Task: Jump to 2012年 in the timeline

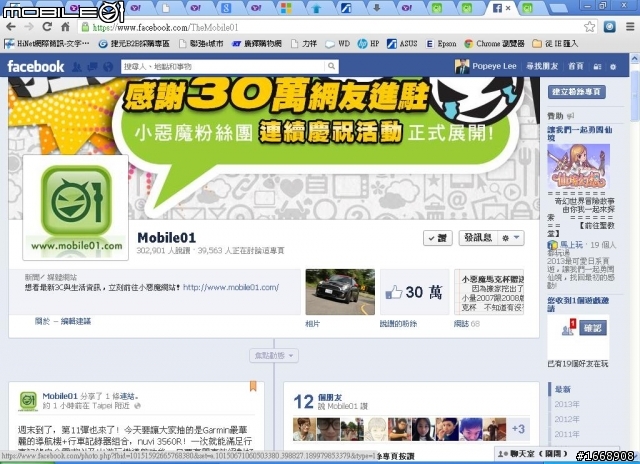Action: pyautogui.click(x=567, y=419)
